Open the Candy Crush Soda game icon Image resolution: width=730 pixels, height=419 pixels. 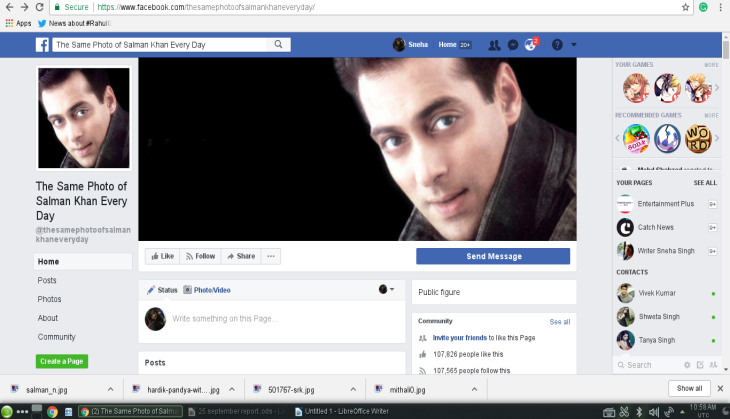point(636,138)
